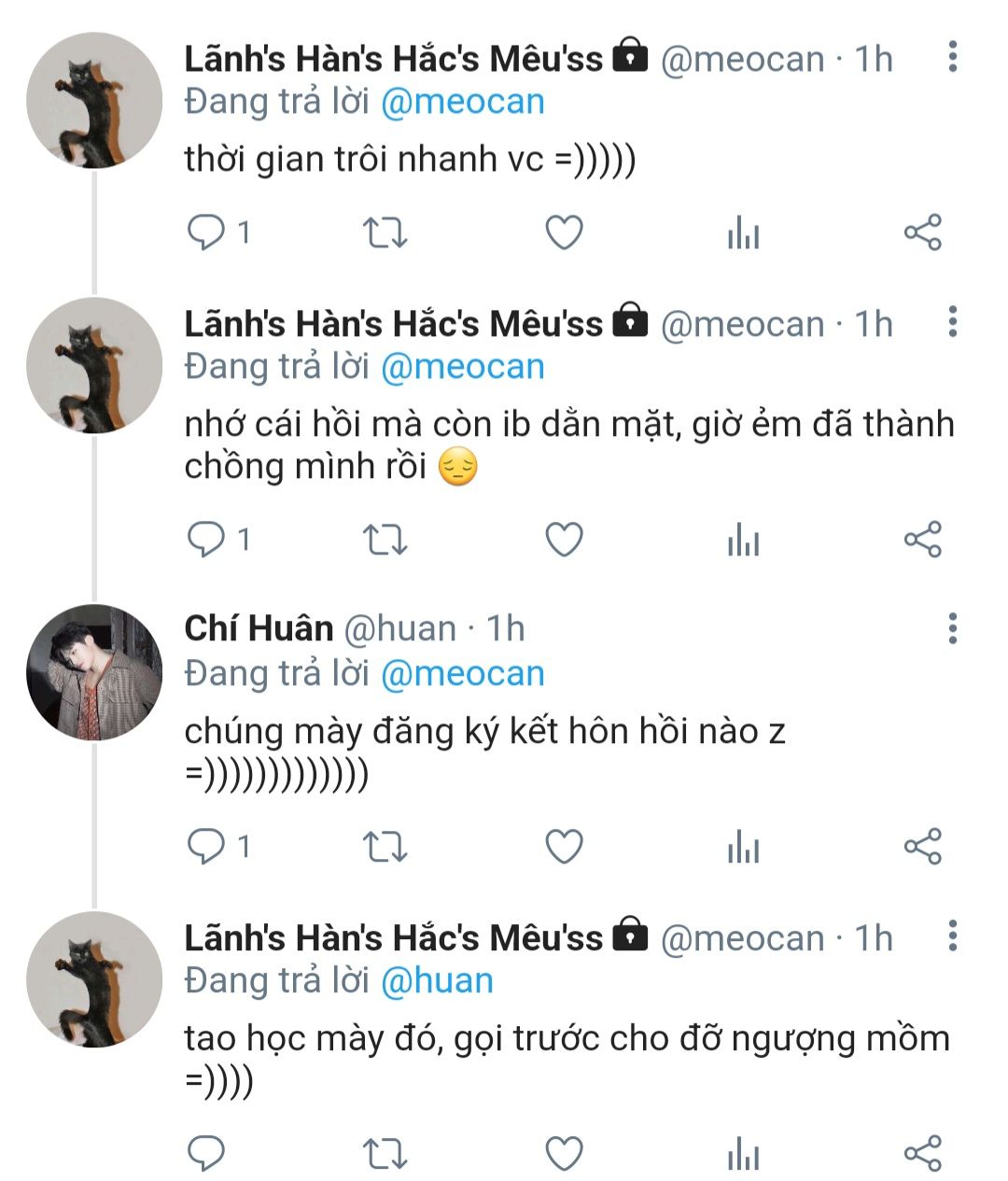
Task: Like the tweet about "chồng mình rồi"
Action: click(564, 540)
